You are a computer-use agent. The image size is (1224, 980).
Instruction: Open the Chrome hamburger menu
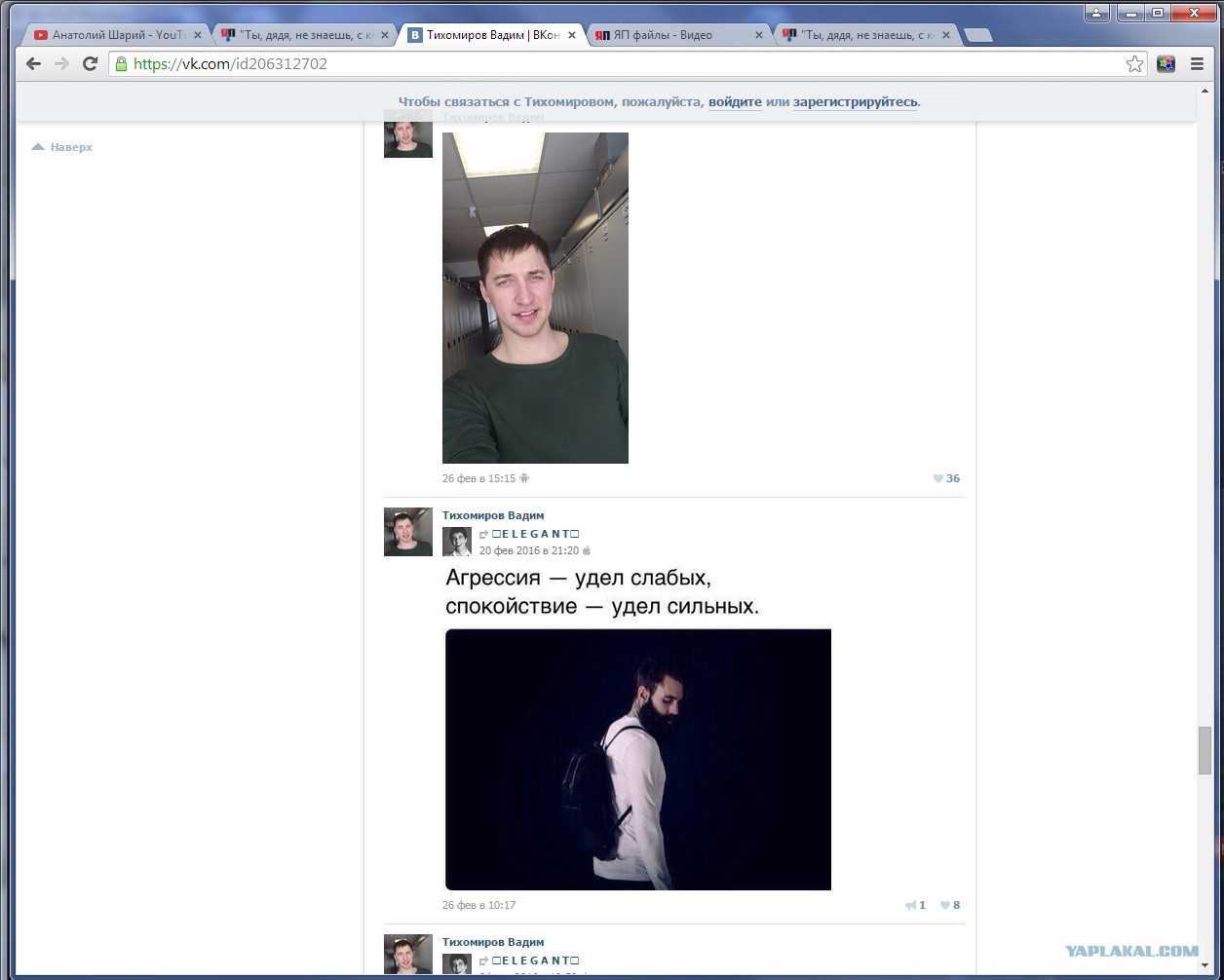[1197, 64]
